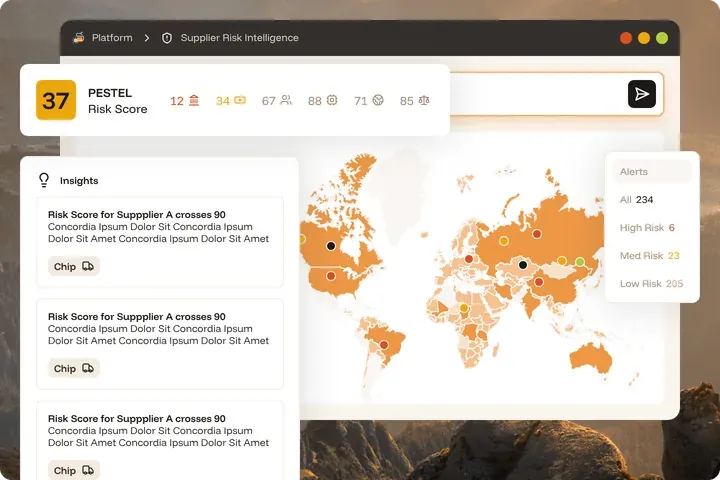Screen dimensions: 720x480
Task: Click the Chip tag in the second insight card
Action: coord(74,368)
